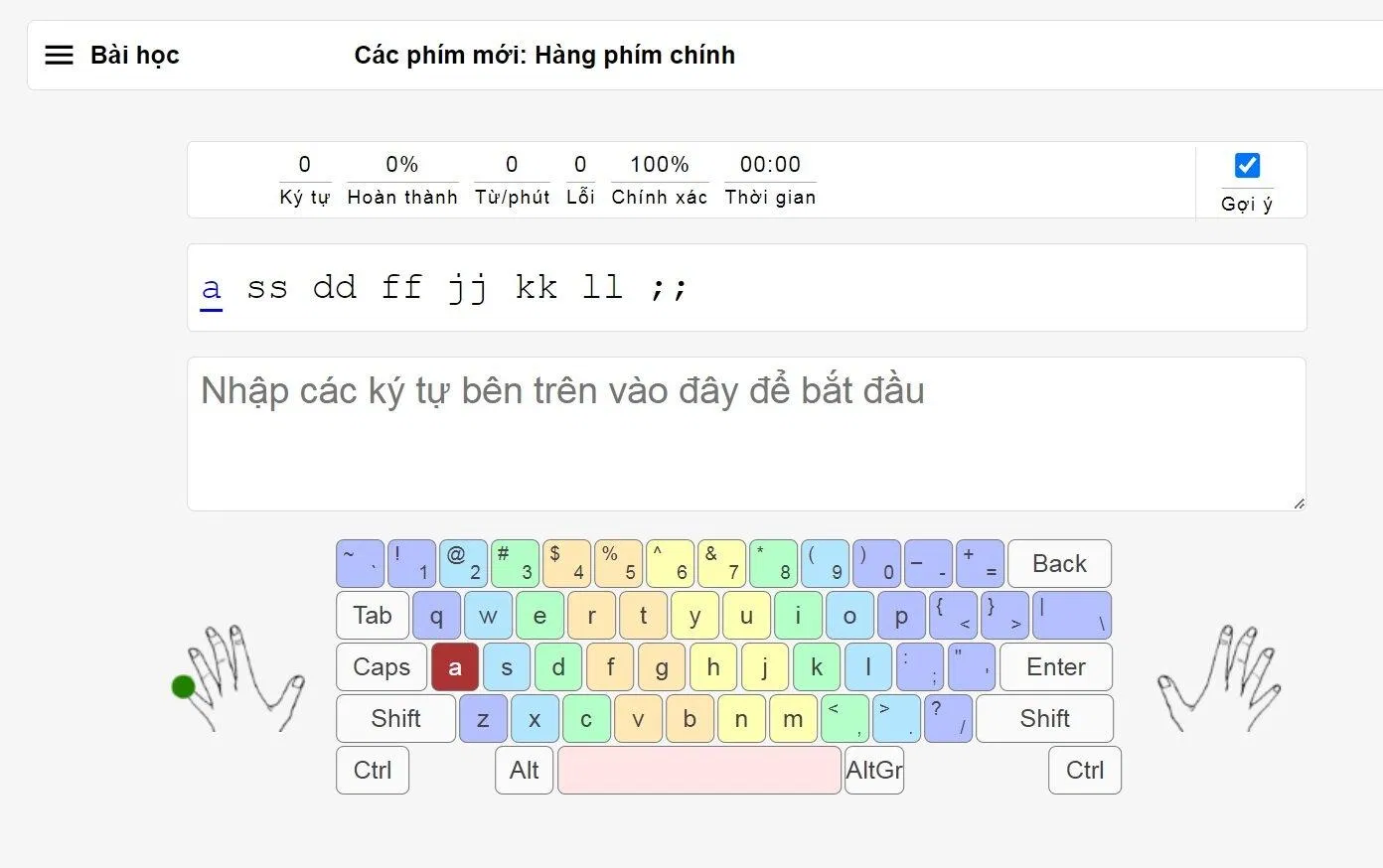Click the pink highlighted spacebar
The image size is (1383, 868).
pos(699,770)
